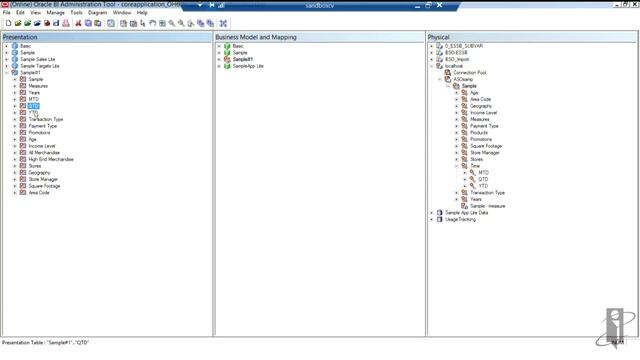Click the New repository blank page toolbar icon
Image resolution: width=640 pixels, height=360 pixels.
tap(8, 23)
